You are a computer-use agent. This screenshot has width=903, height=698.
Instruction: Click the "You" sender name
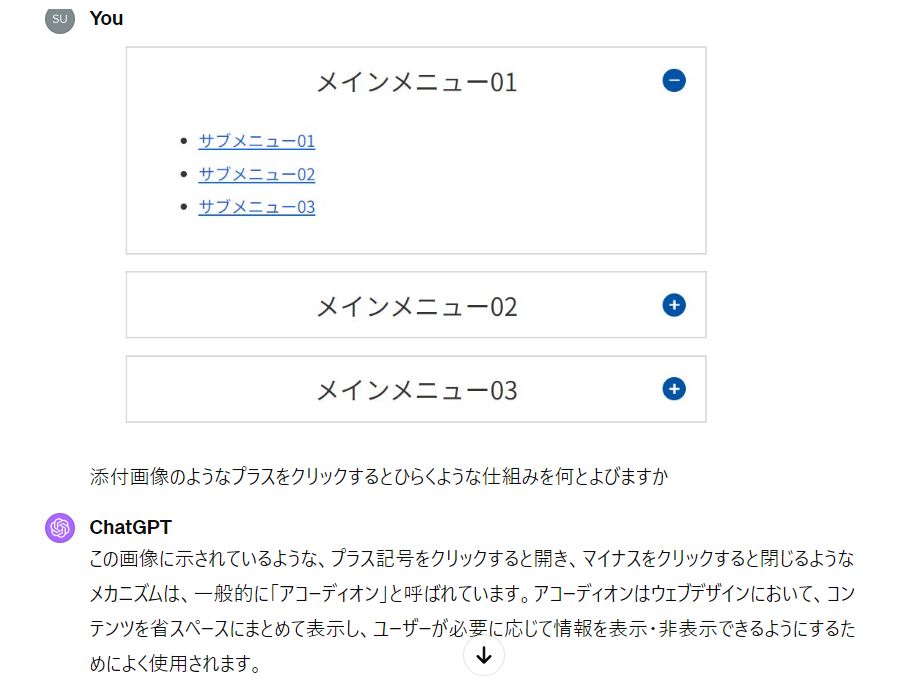click(x=106, y=18)
